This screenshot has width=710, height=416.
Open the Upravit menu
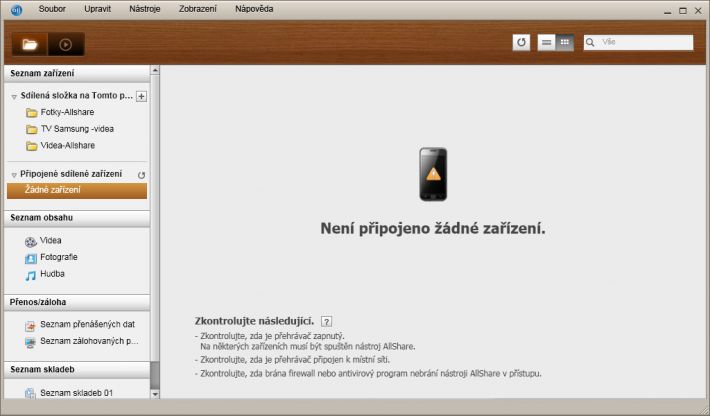[x=97, y=9]
